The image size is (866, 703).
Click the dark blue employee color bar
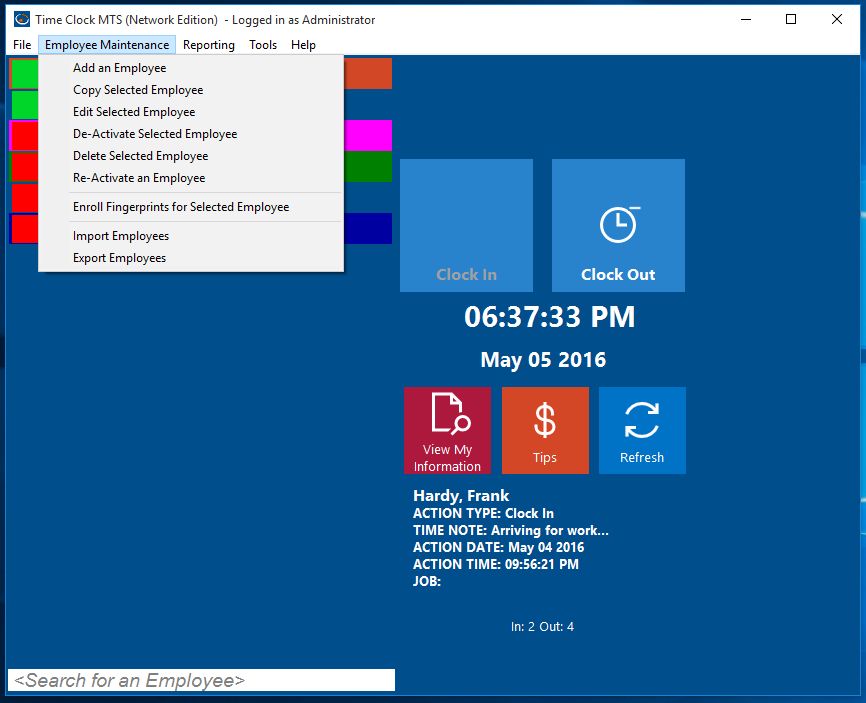[368, 229]
